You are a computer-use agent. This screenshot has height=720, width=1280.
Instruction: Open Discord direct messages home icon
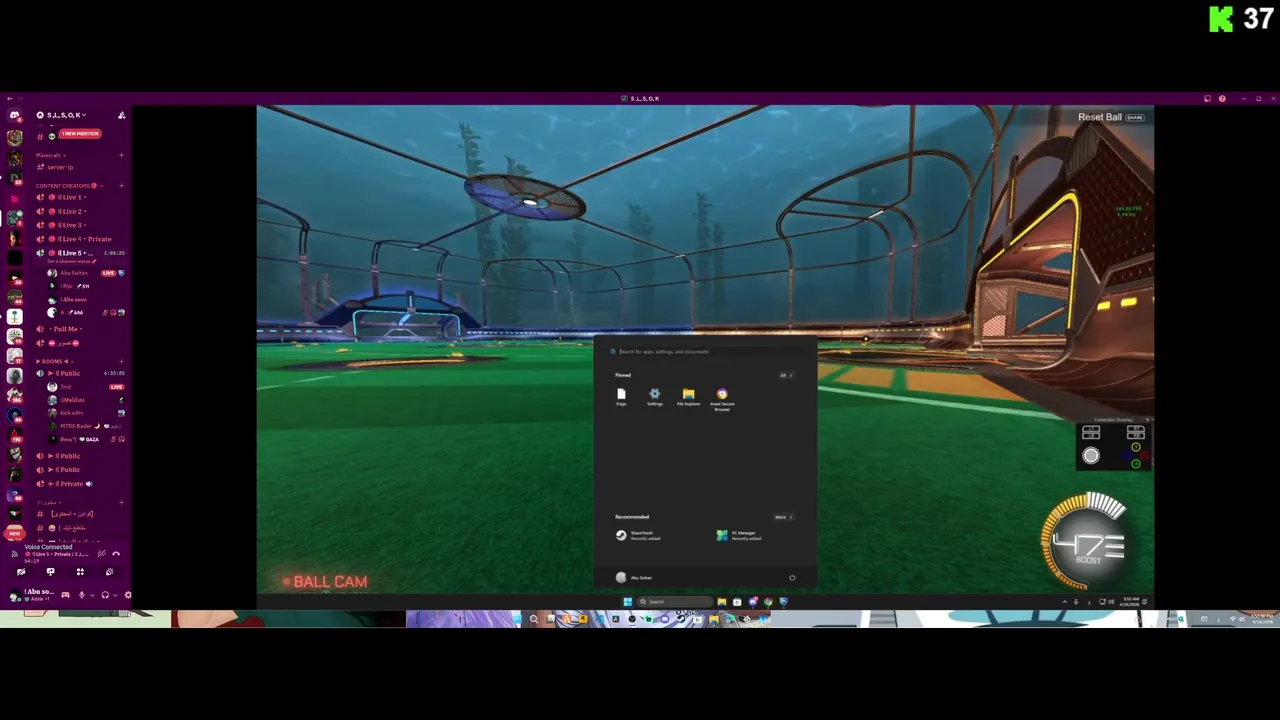click(15, 115)
